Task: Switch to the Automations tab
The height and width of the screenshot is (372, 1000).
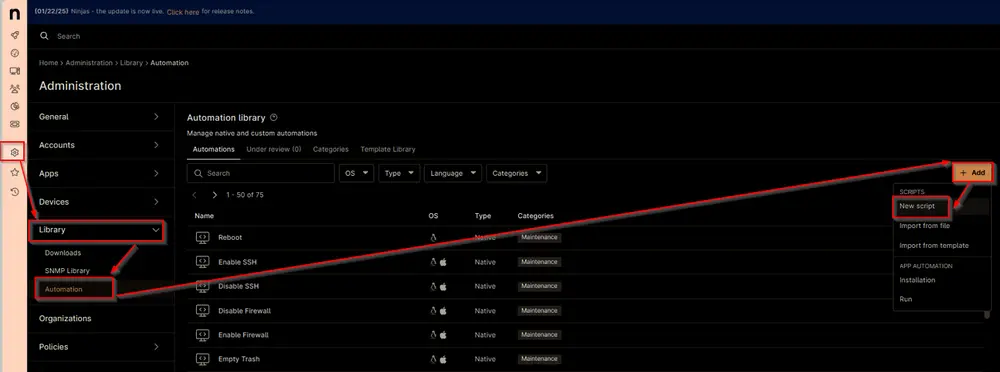Action: point(214,149)
